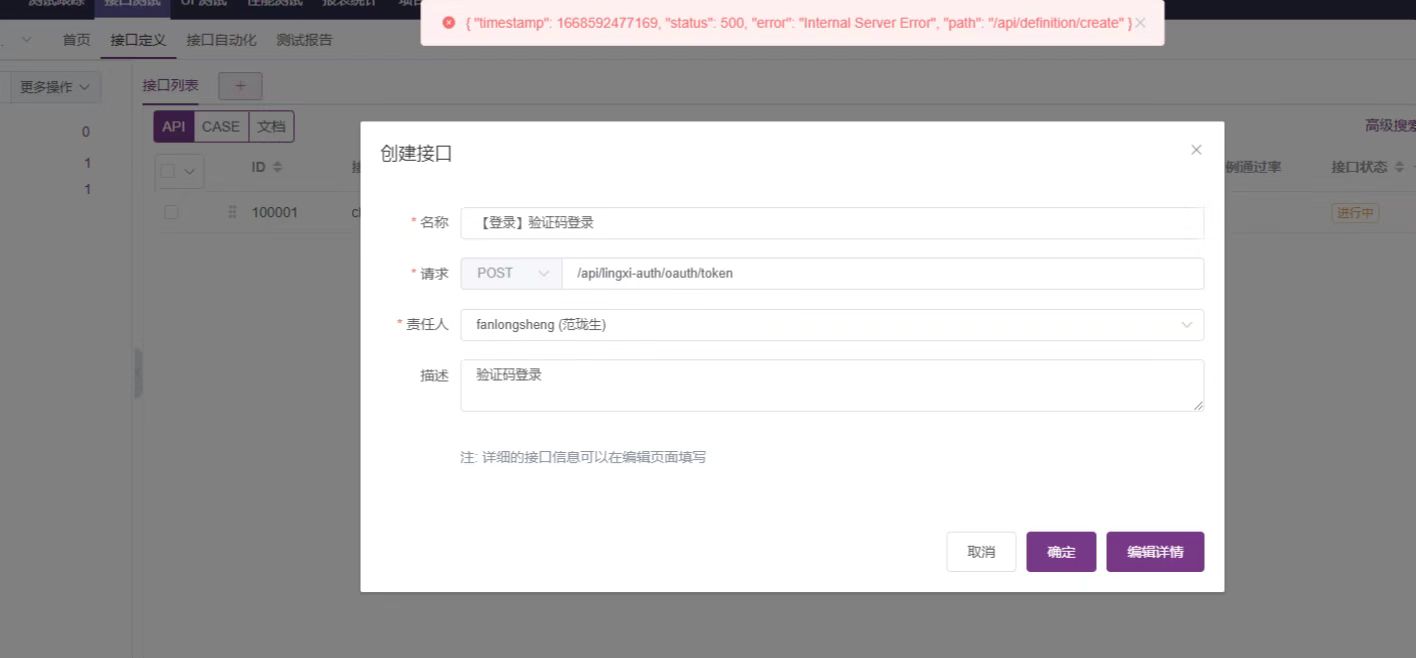The image size is (1416, 658).
Task: Check the checkbox for row 100001
Action: point(172,212)
